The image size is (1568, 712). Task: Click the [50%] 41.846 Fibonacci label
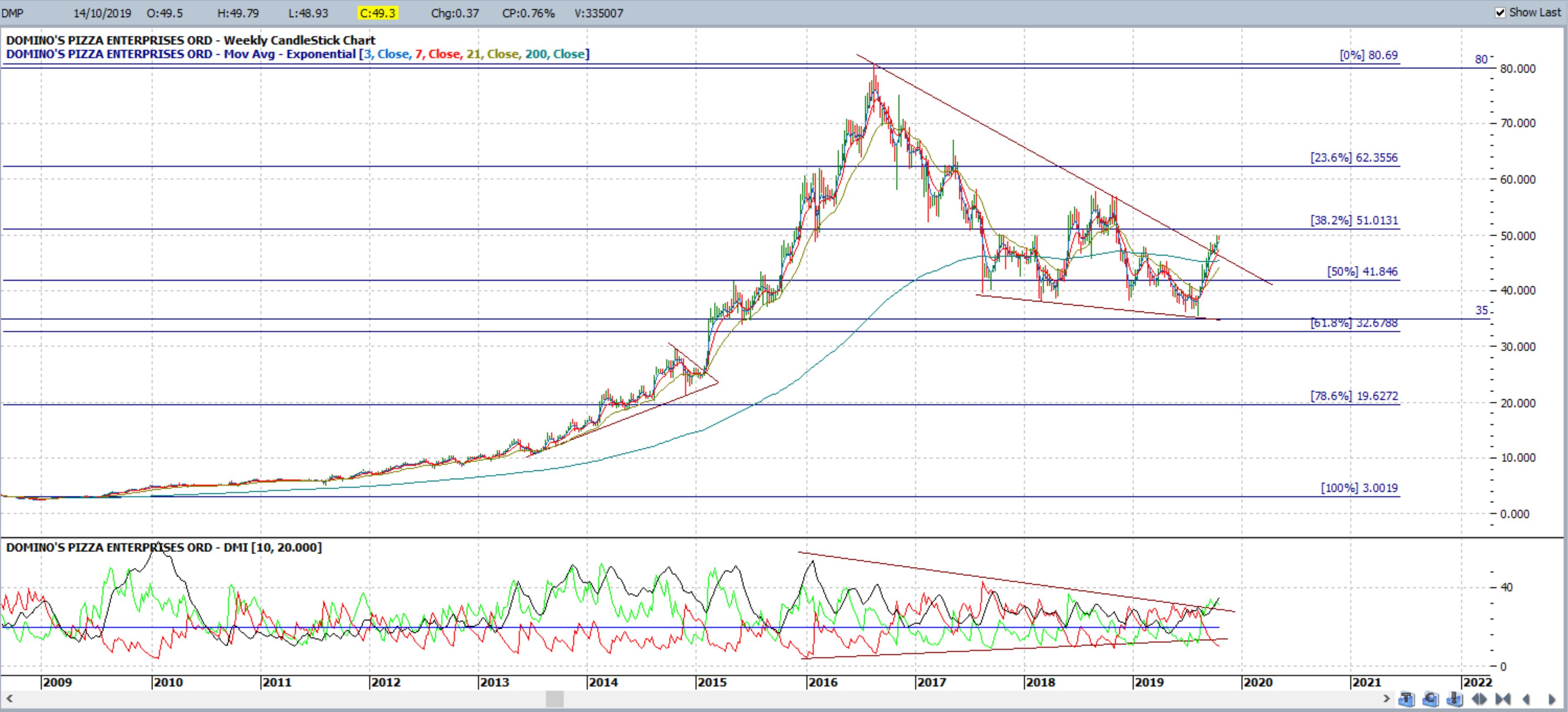[1362, 271]
